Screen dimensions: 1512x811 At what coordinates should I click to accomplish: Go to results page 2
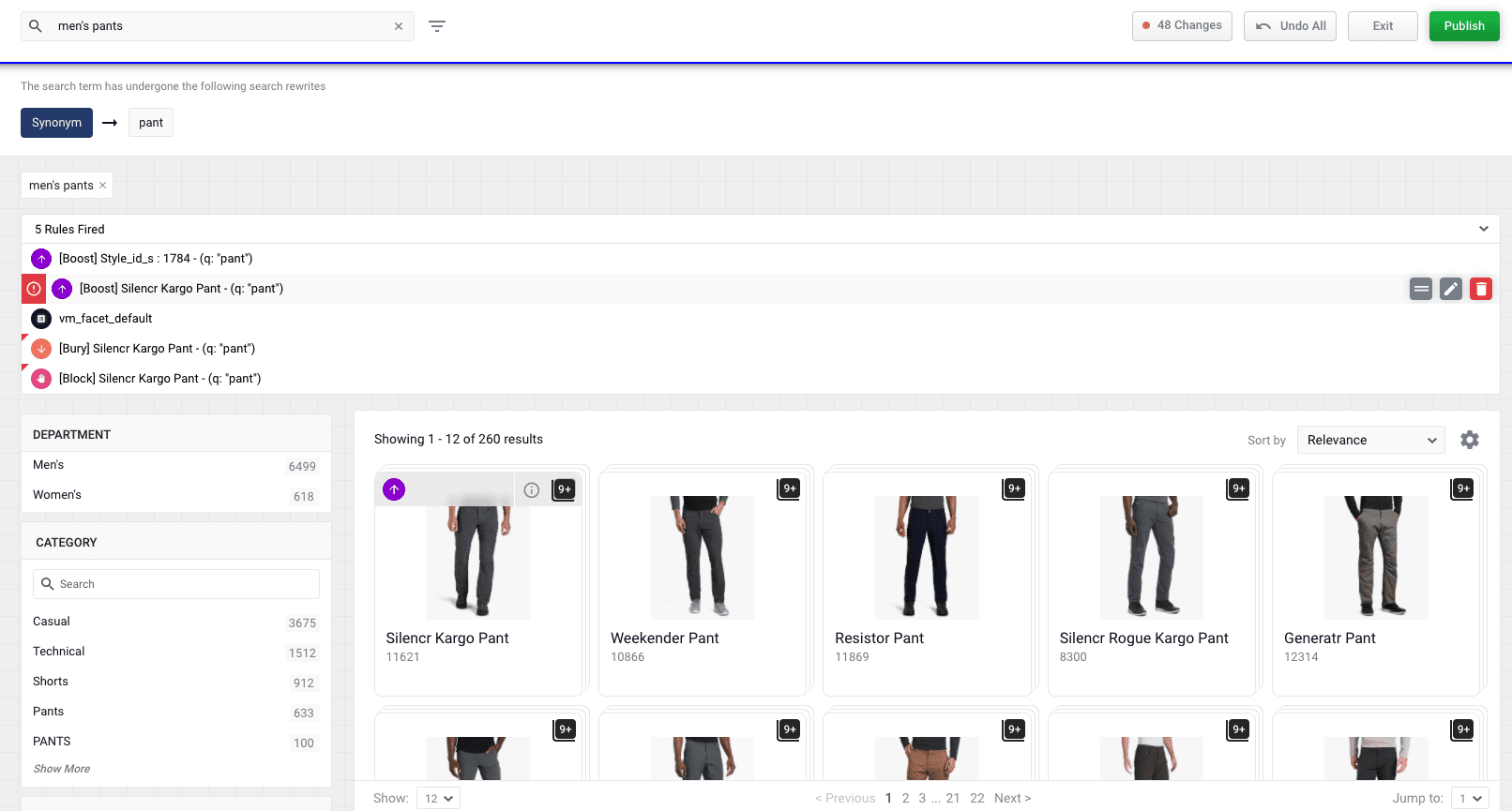tap(905, 799)
